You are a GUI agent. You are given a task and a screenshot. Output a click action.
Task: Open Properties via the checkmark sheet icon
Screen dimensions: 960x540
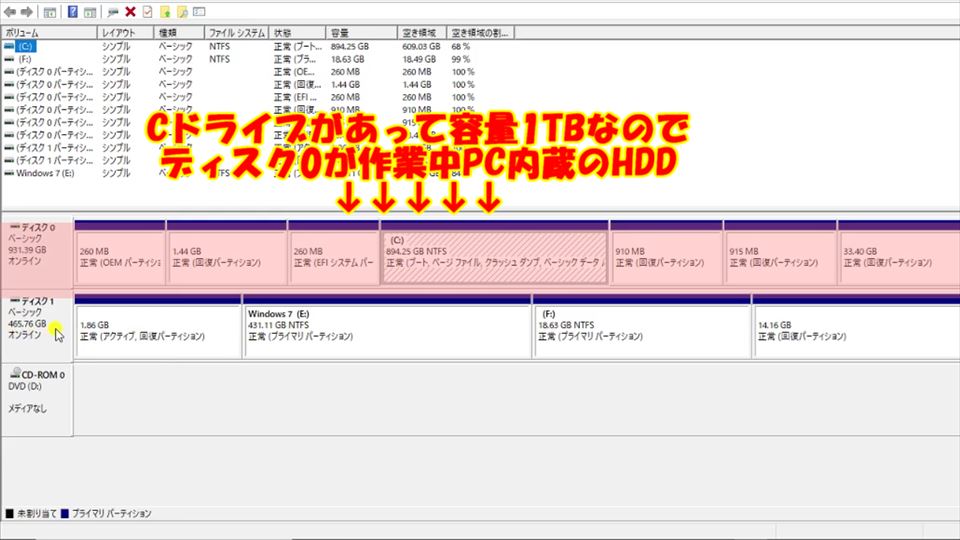(x=148, y=12)
